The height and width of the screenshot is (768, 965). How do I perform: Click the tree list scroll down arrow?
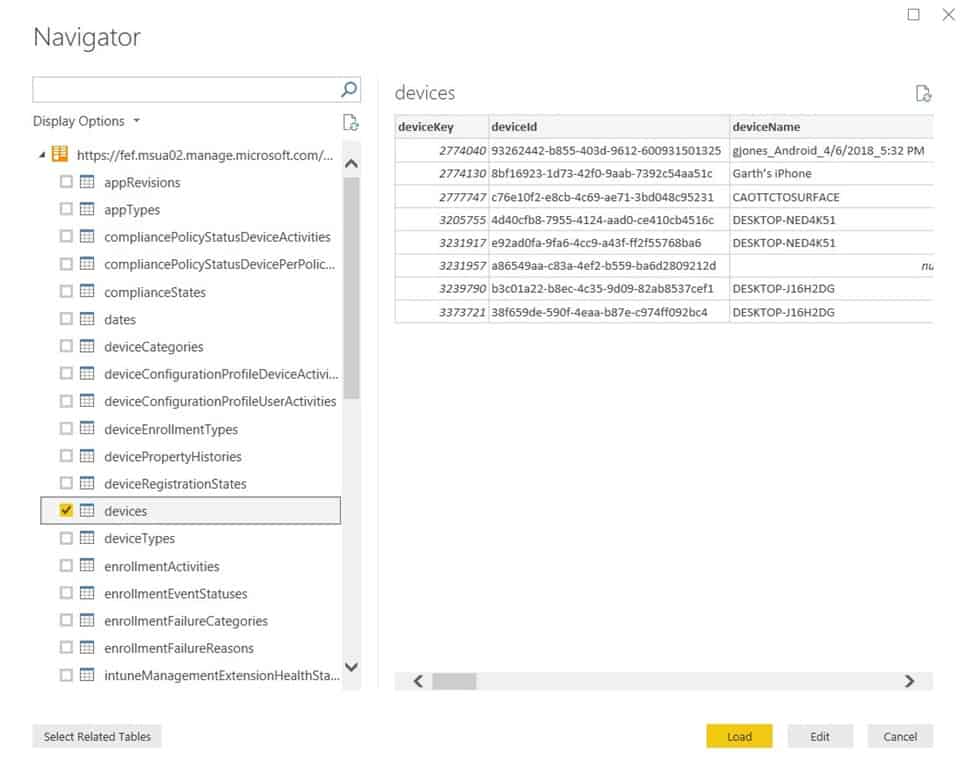[351, 666]
